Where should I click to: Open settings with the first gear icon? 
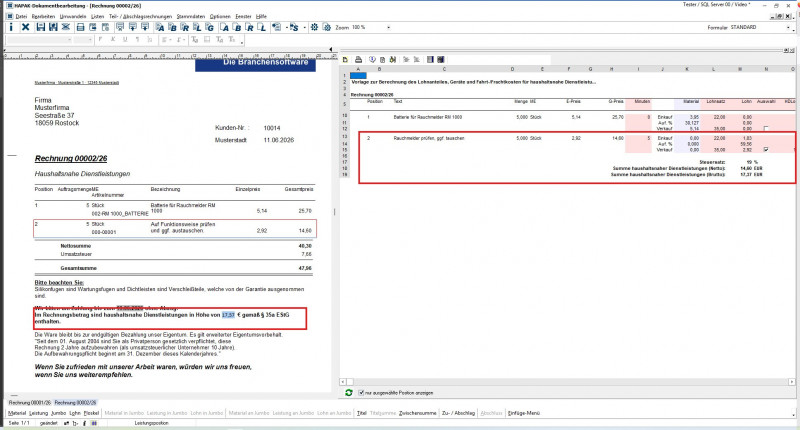pos(314,27)
